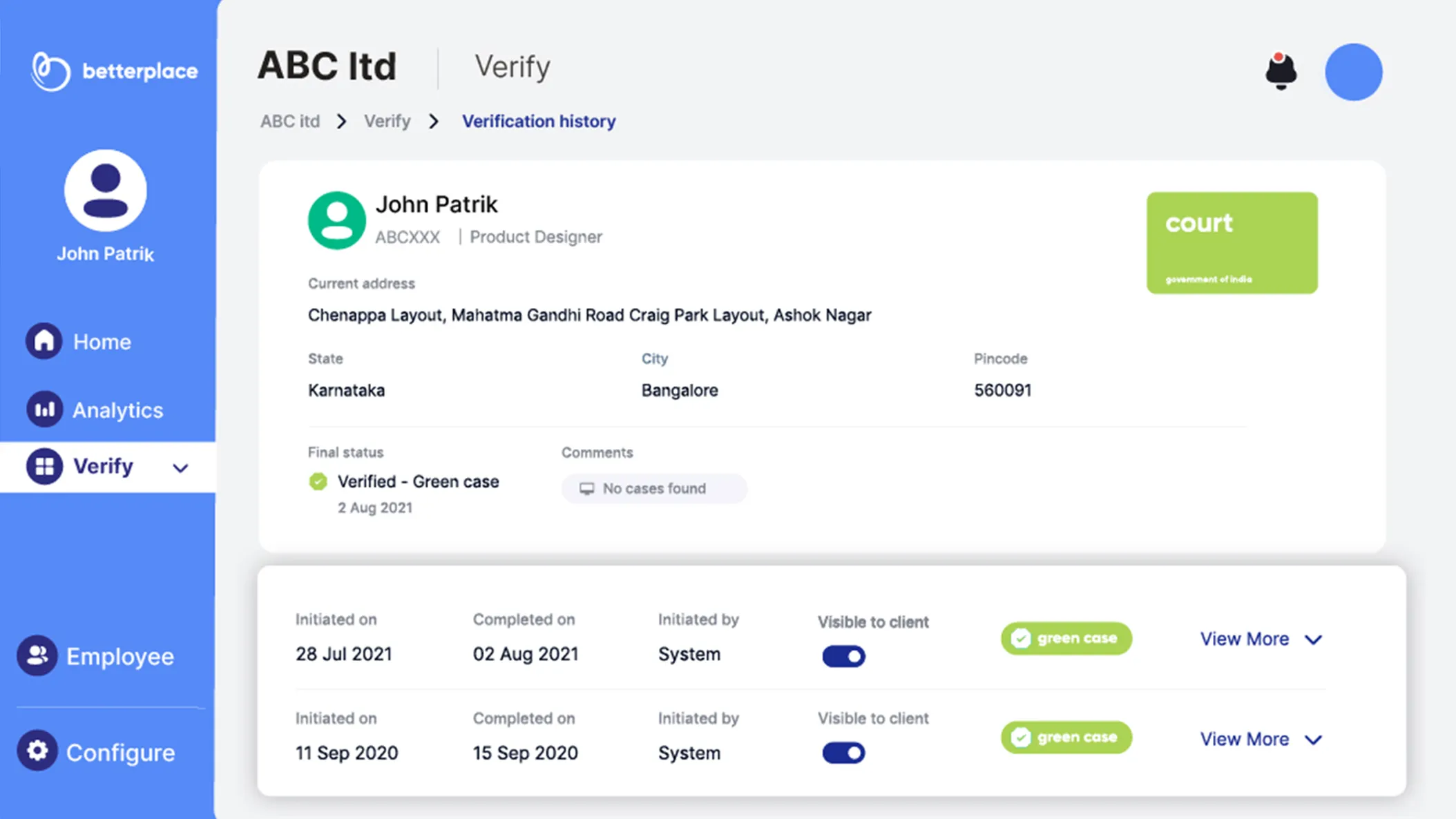Open notifications bell icon
Screen dimensions: 1456x819
1281,71
